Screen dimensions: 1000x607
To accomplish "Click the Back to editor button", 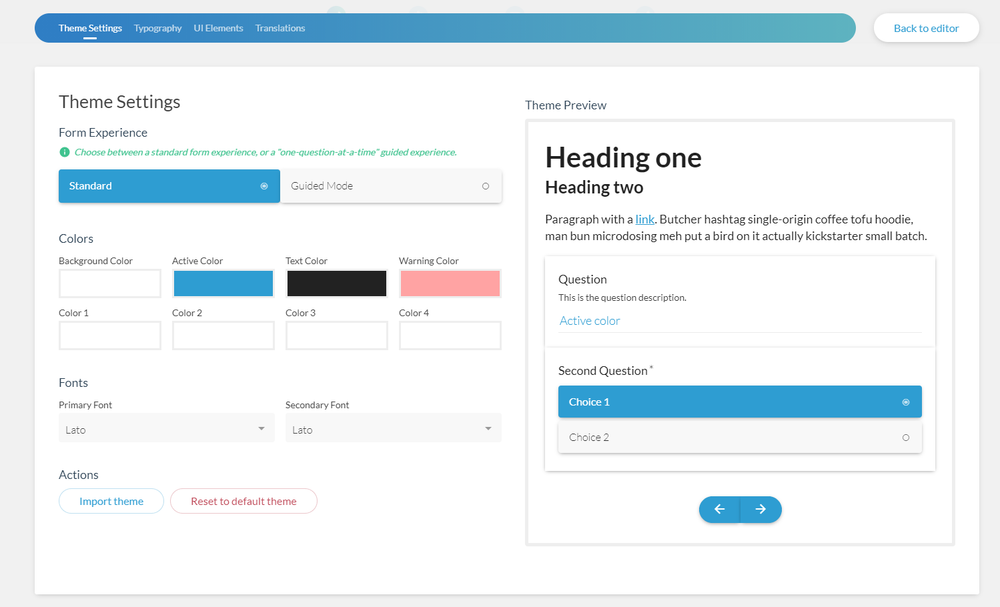I will pos(926,28).
